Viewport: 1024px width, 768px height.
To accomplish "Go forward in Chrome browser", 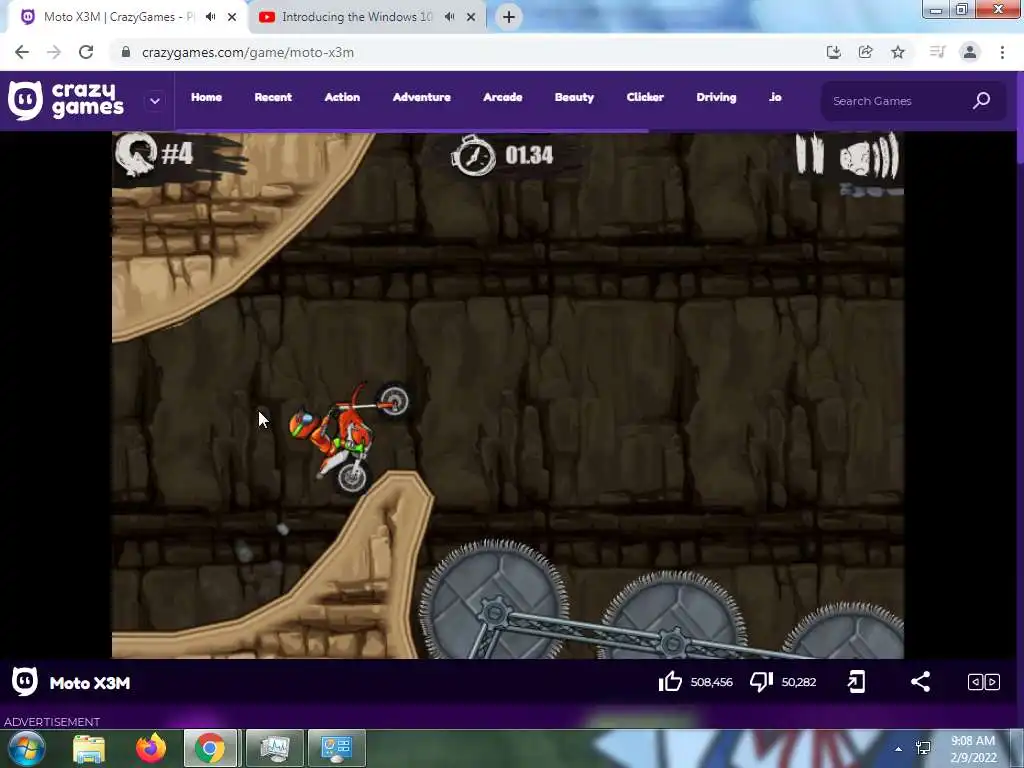I will click(54, 52).
